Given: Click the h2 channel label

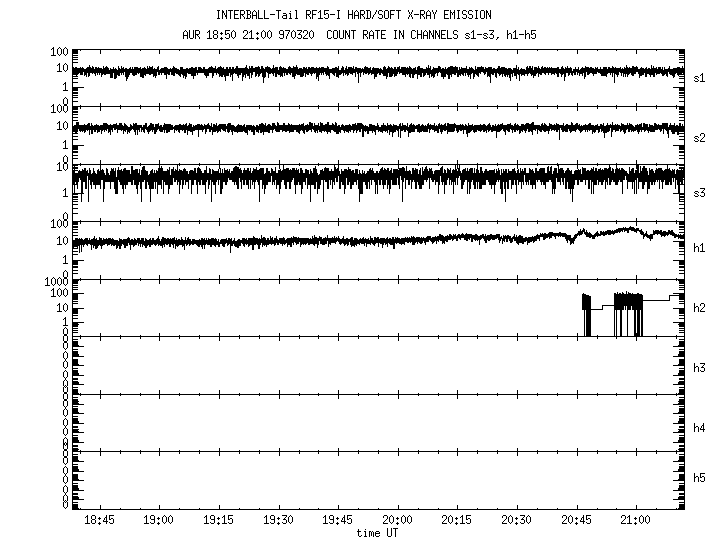Looking at the screenshot, I should coord(700,308).
